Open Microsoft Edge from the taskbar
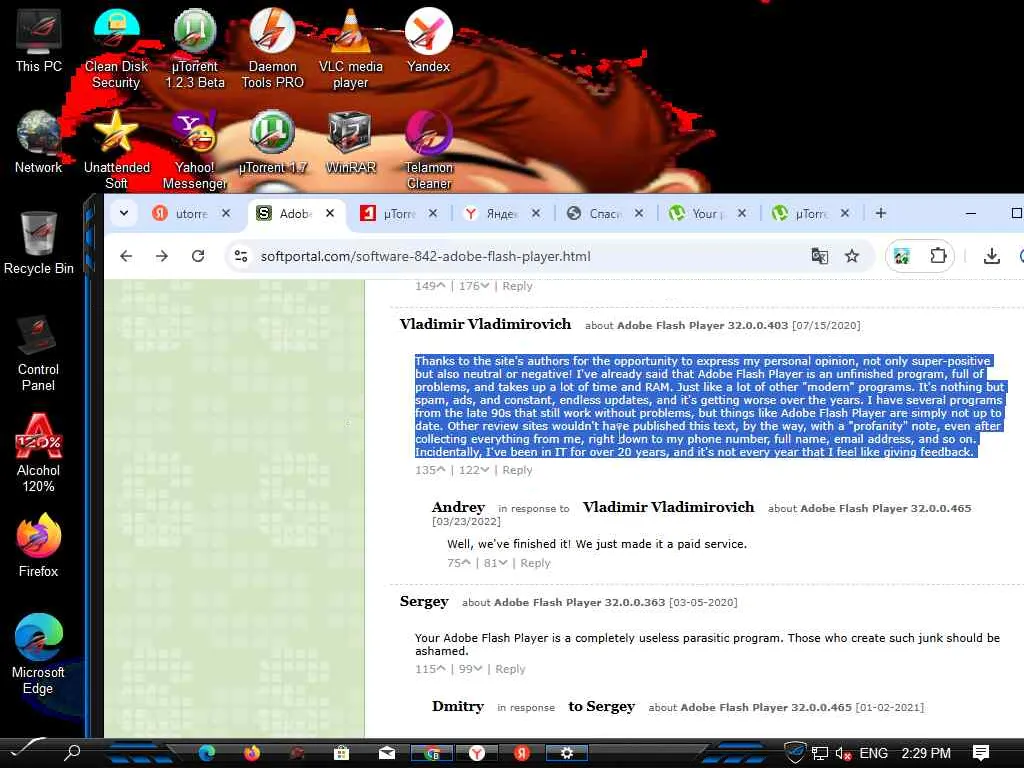The height and width of the screenshot is (768, 1024). point(207,753)
